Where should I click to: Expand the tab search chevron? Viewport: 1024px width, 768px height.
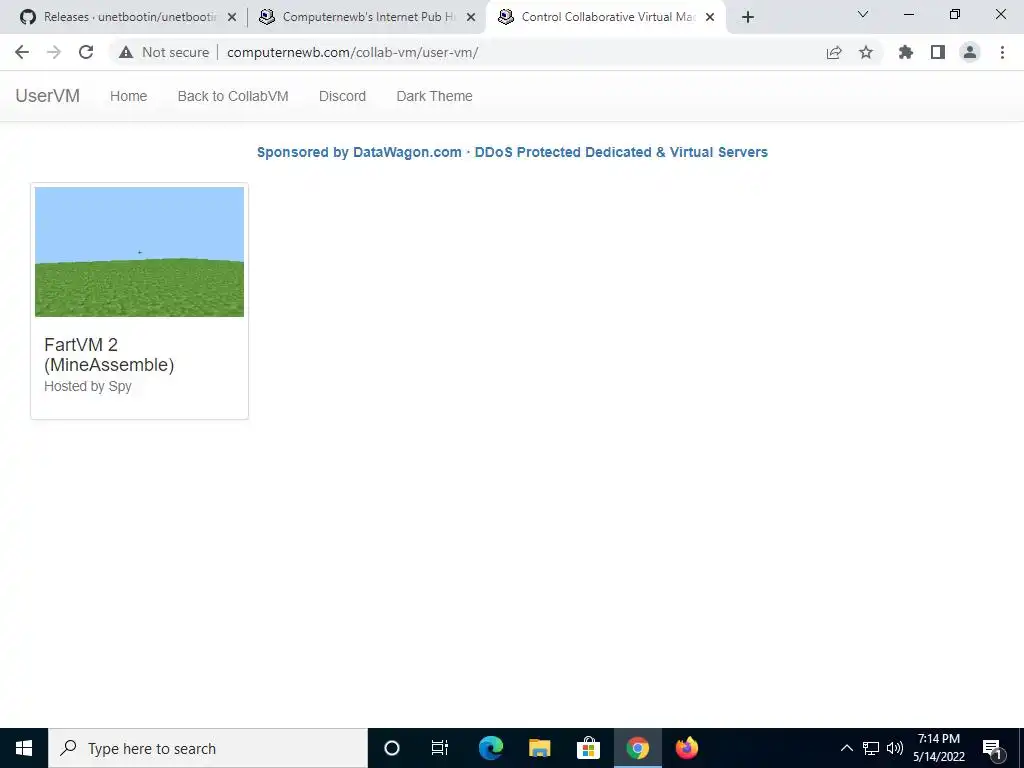(863, 14)
